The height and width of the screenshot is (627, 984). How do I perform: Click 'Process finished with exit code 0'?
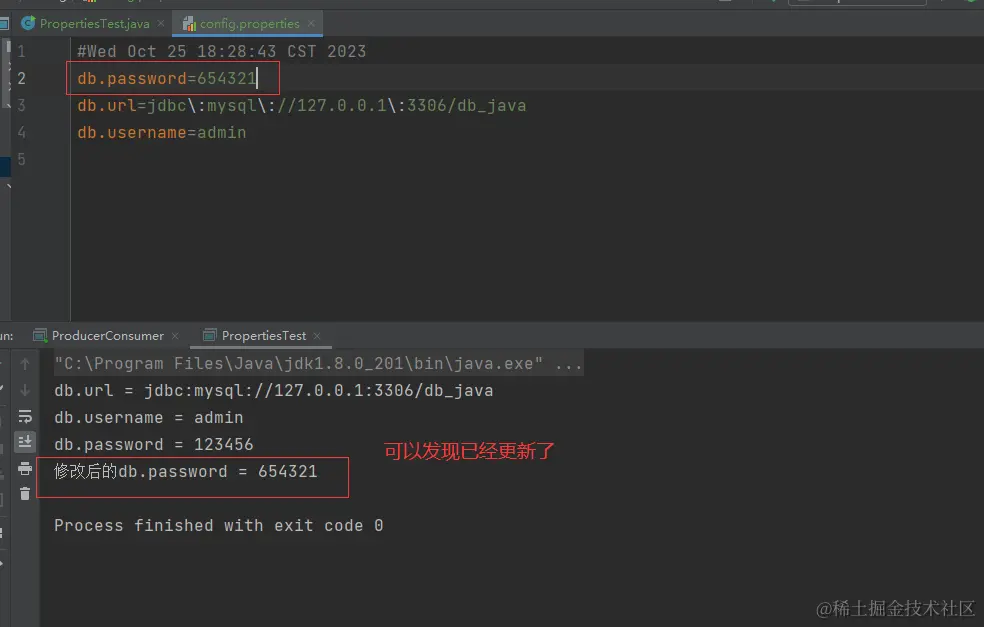[x=218, y=525]
